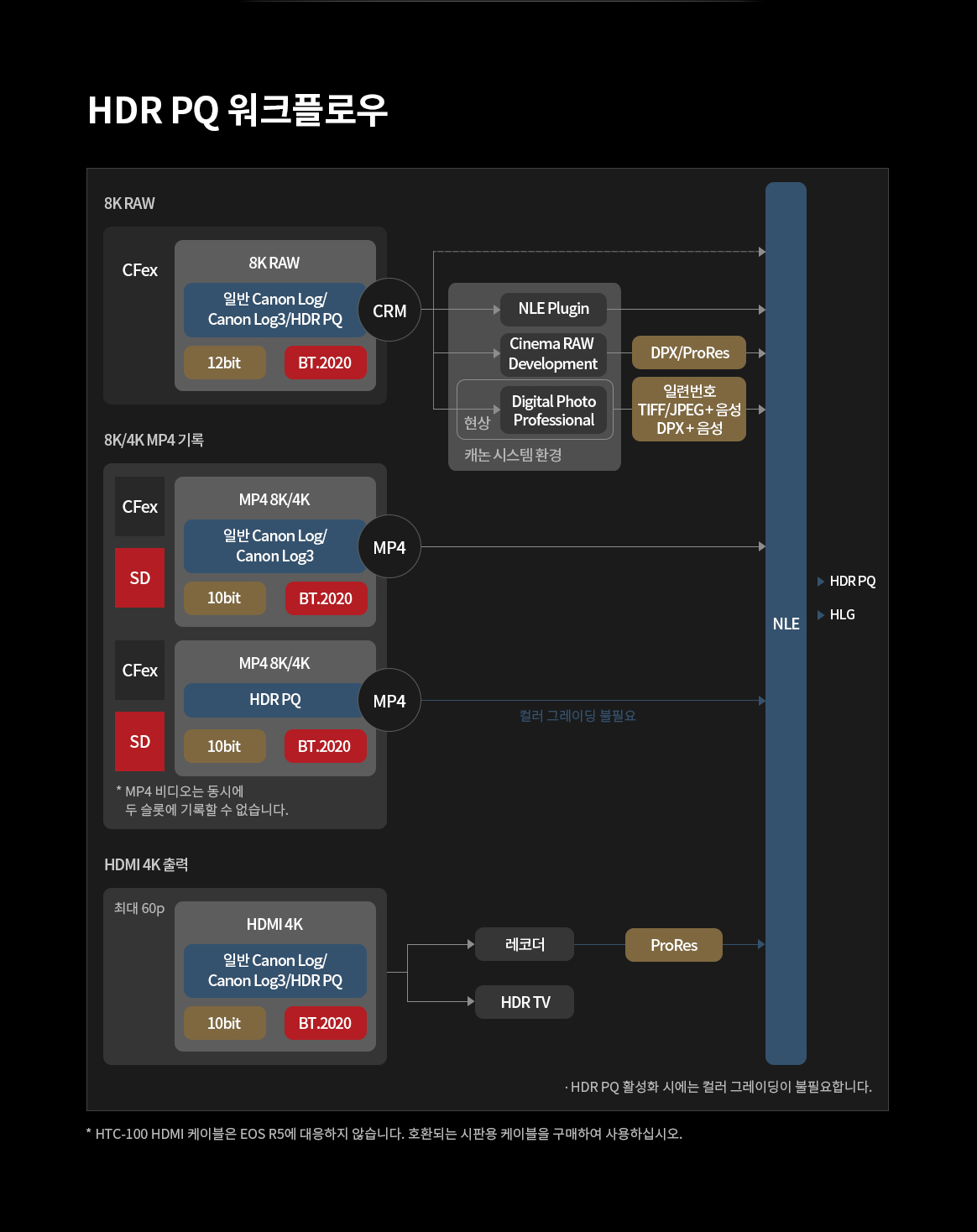
Task: Click the MP4 circle beside the Canon Log3 card
Action: point(389,547)
